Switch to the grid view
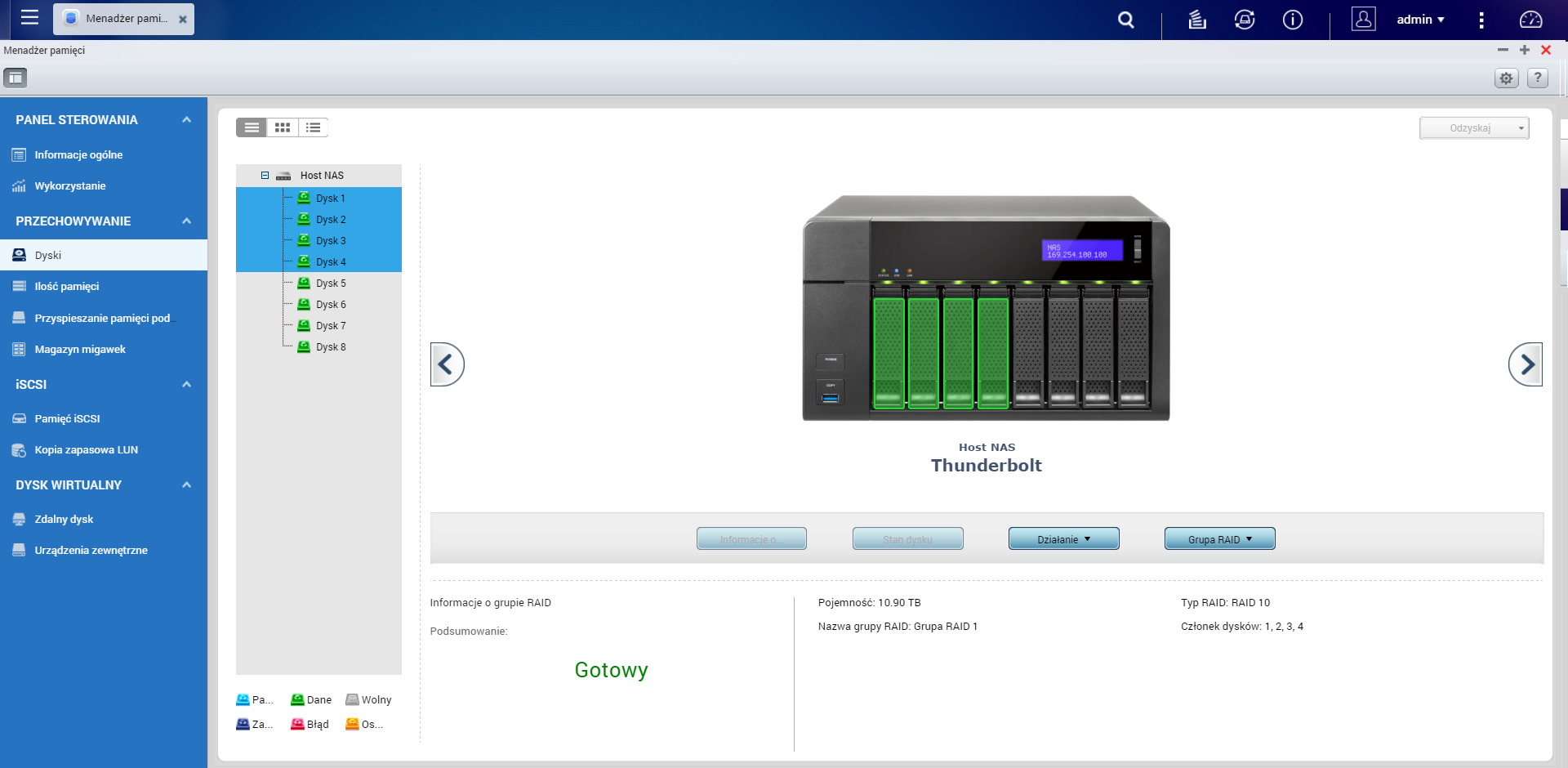This screenshot has height=768, width=1568. pos(283,127)
